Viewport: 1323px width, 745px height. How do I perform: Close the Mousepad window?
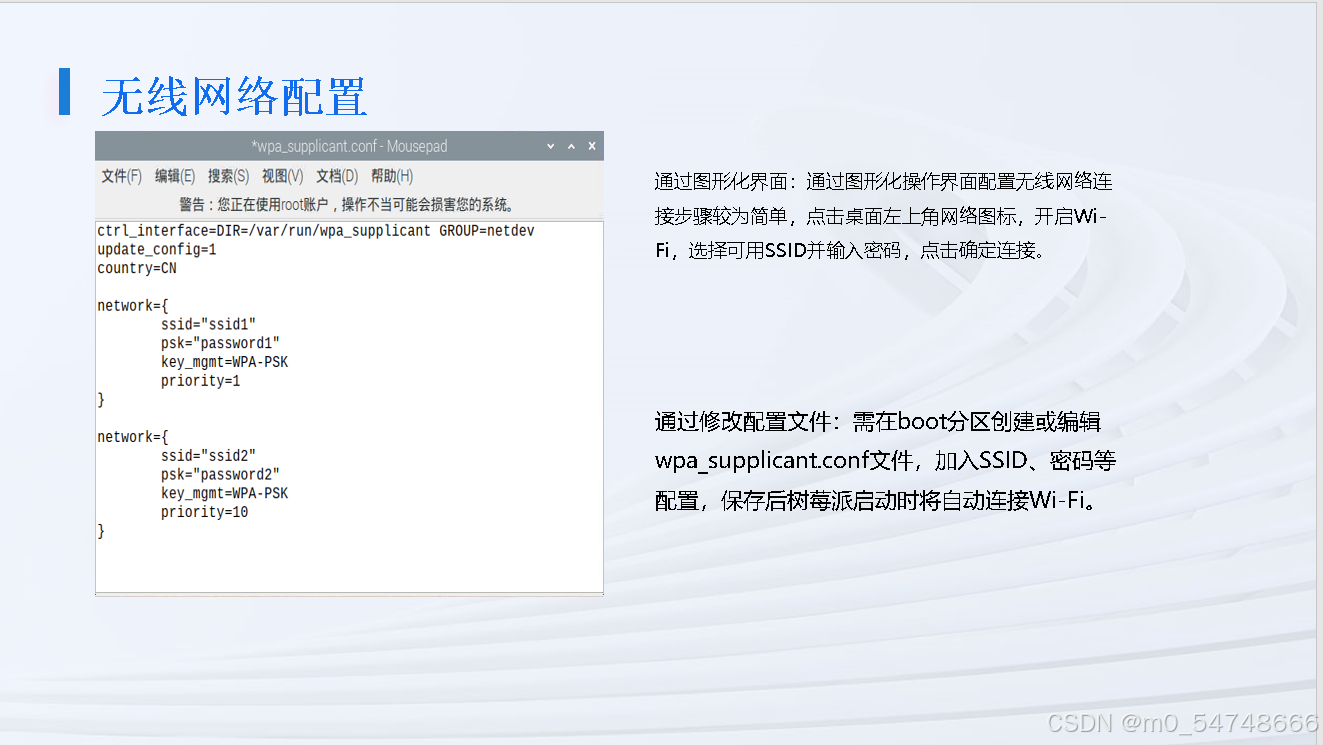pos(592,146)
